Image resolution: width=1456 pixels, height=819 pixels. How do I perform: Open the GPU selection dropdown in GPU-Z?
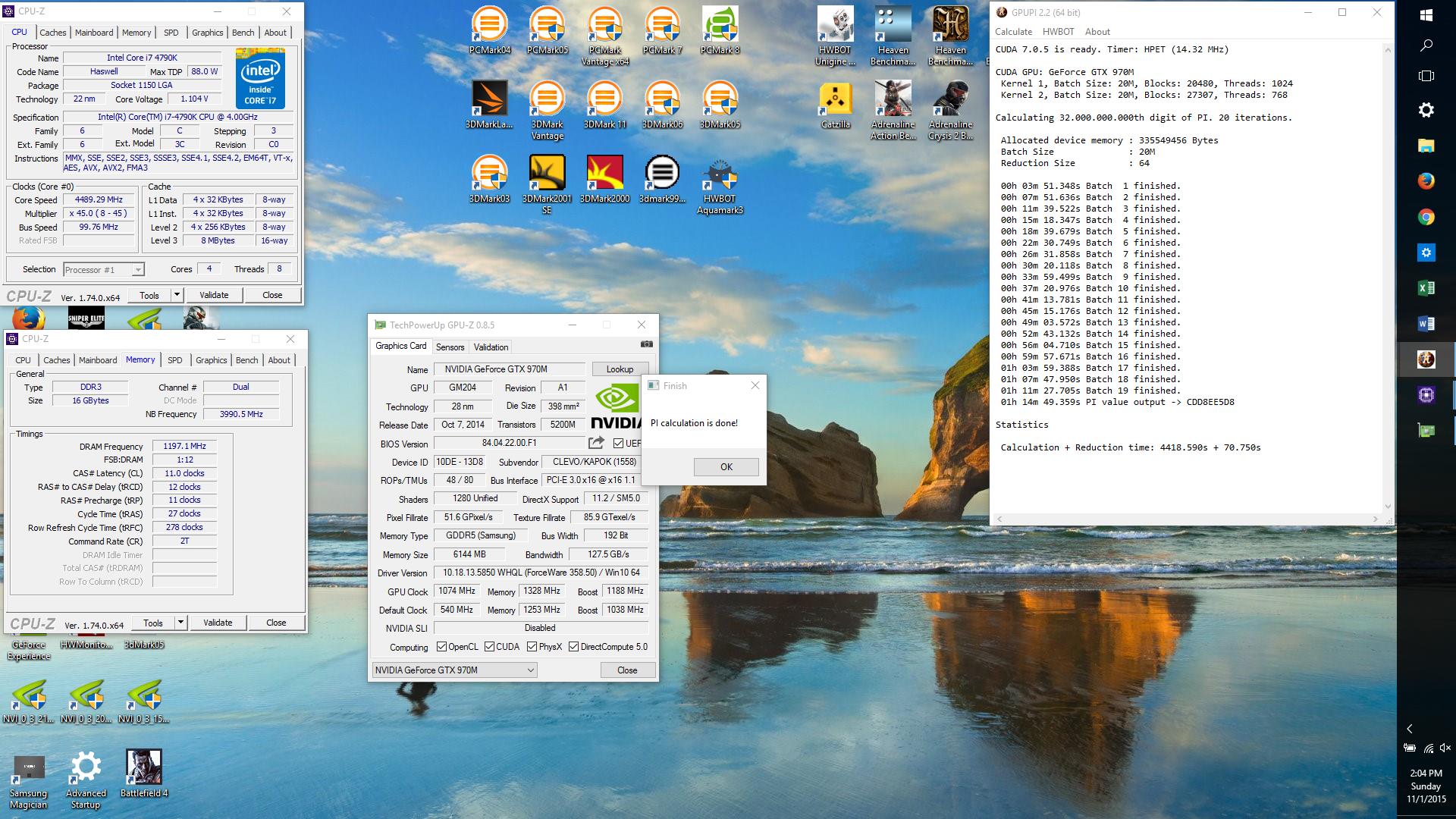(454, 670)
